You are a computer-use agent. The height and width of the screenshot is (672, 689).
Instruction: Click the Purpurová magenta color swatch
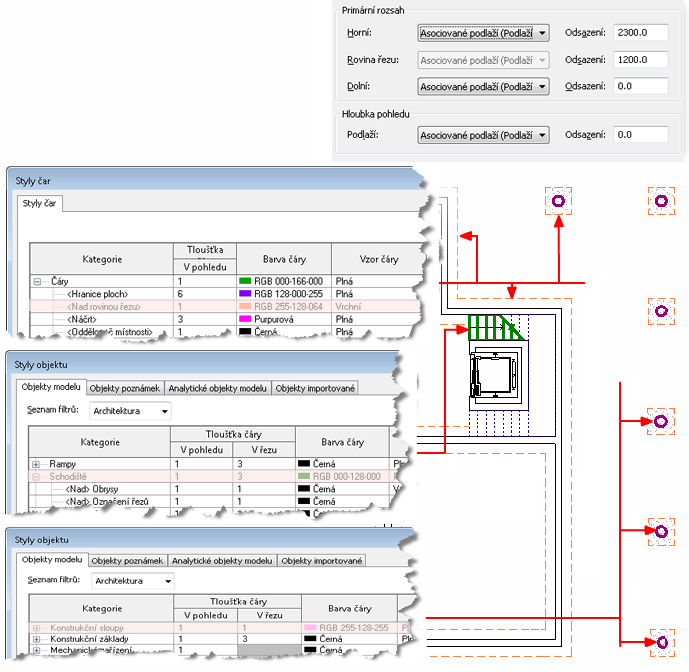click(245, 319)
